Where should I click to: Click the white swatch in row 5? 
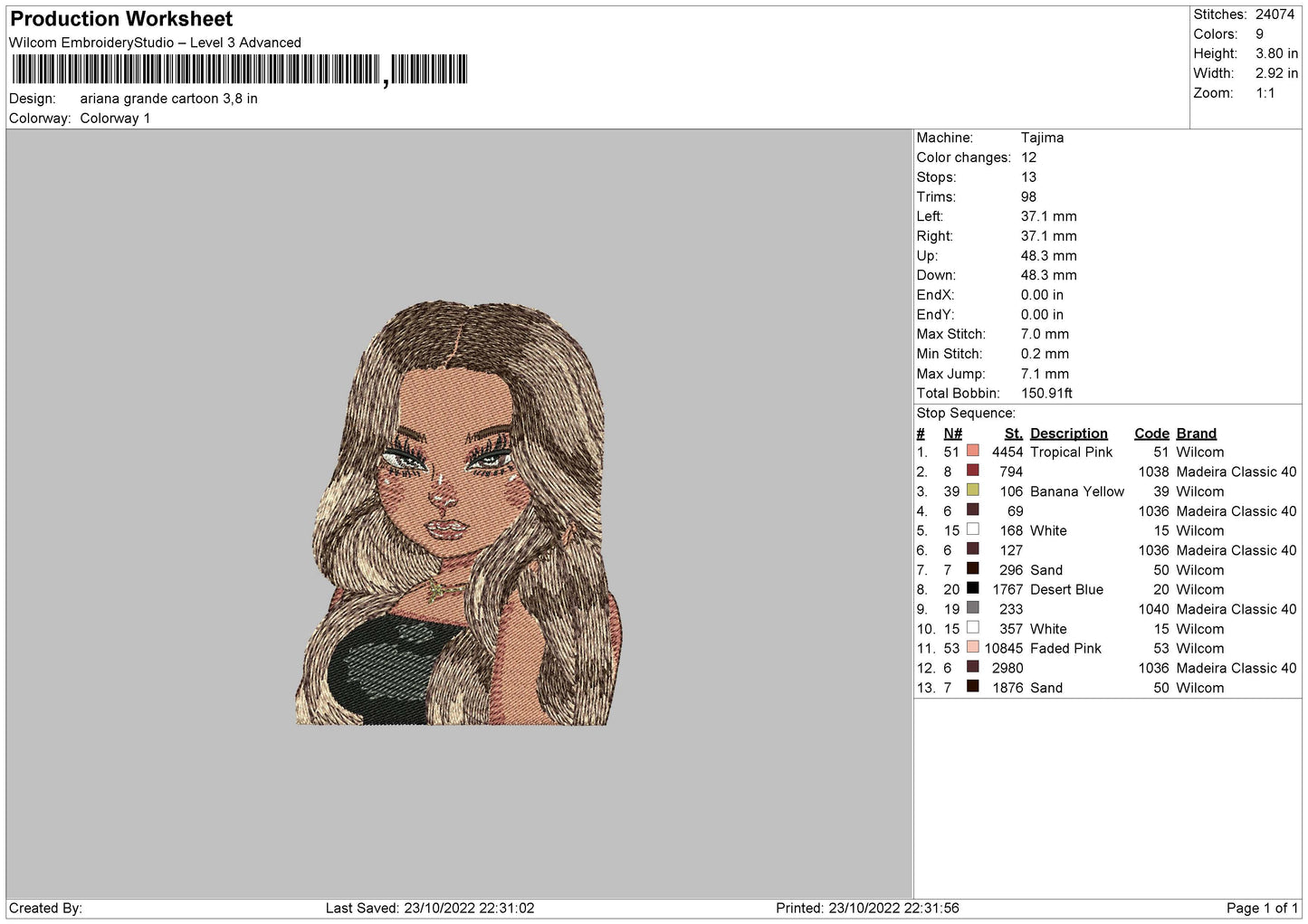pos(973,529)
